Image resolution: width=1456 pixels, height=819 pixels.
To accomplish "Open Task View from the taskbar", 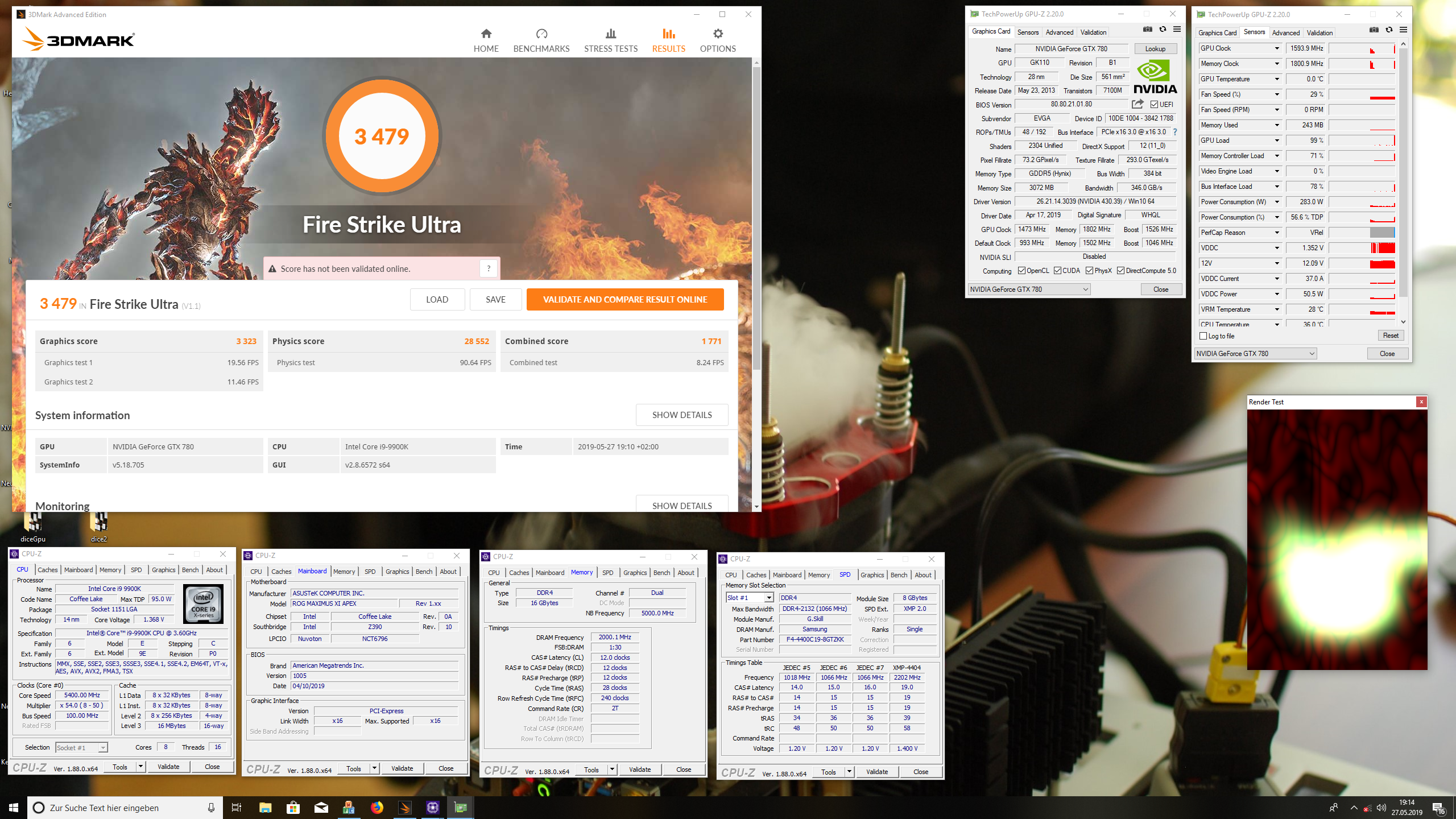I will tap(237, 808).
